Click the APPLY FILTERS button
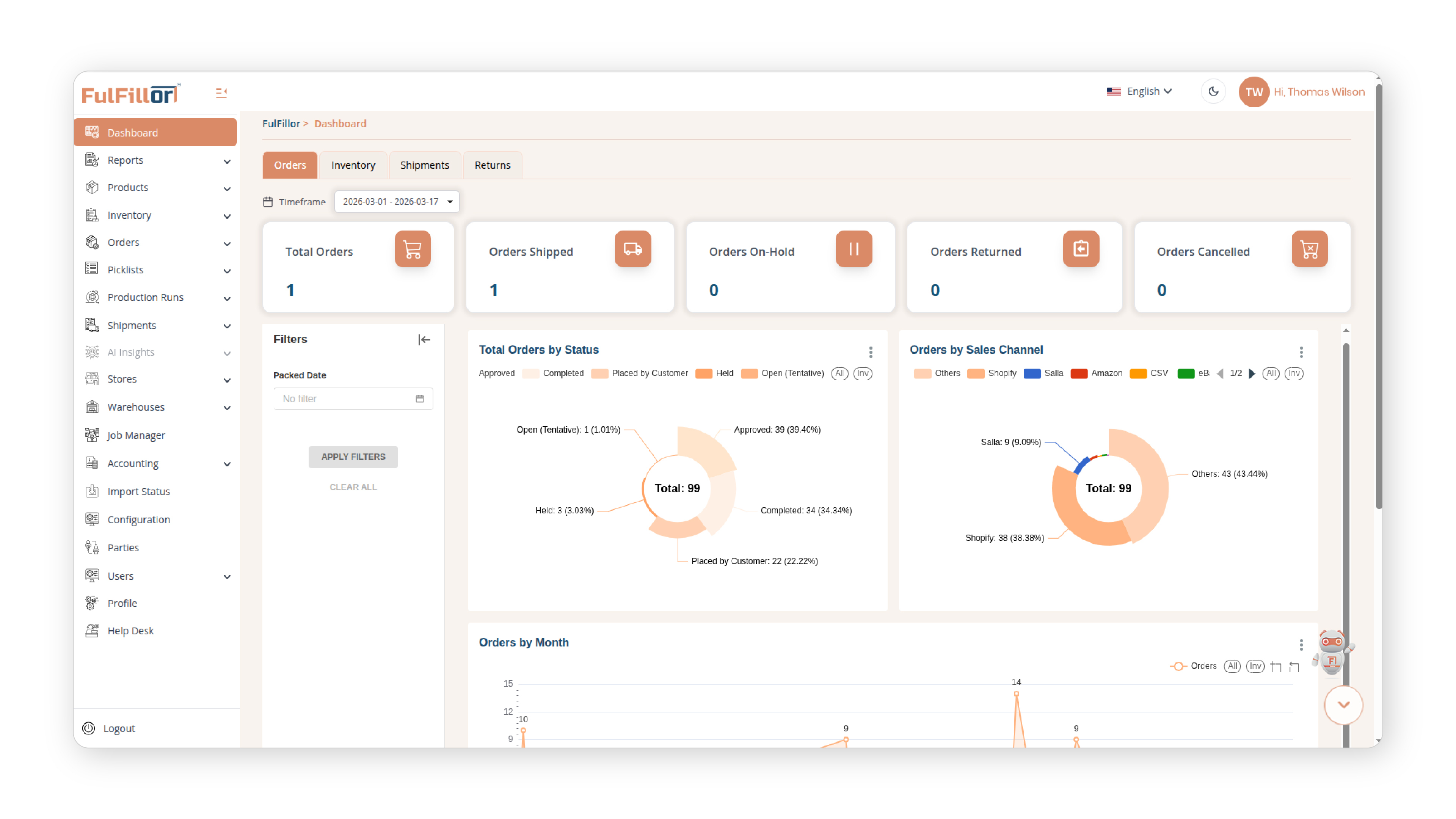 [x=353, y=456]
